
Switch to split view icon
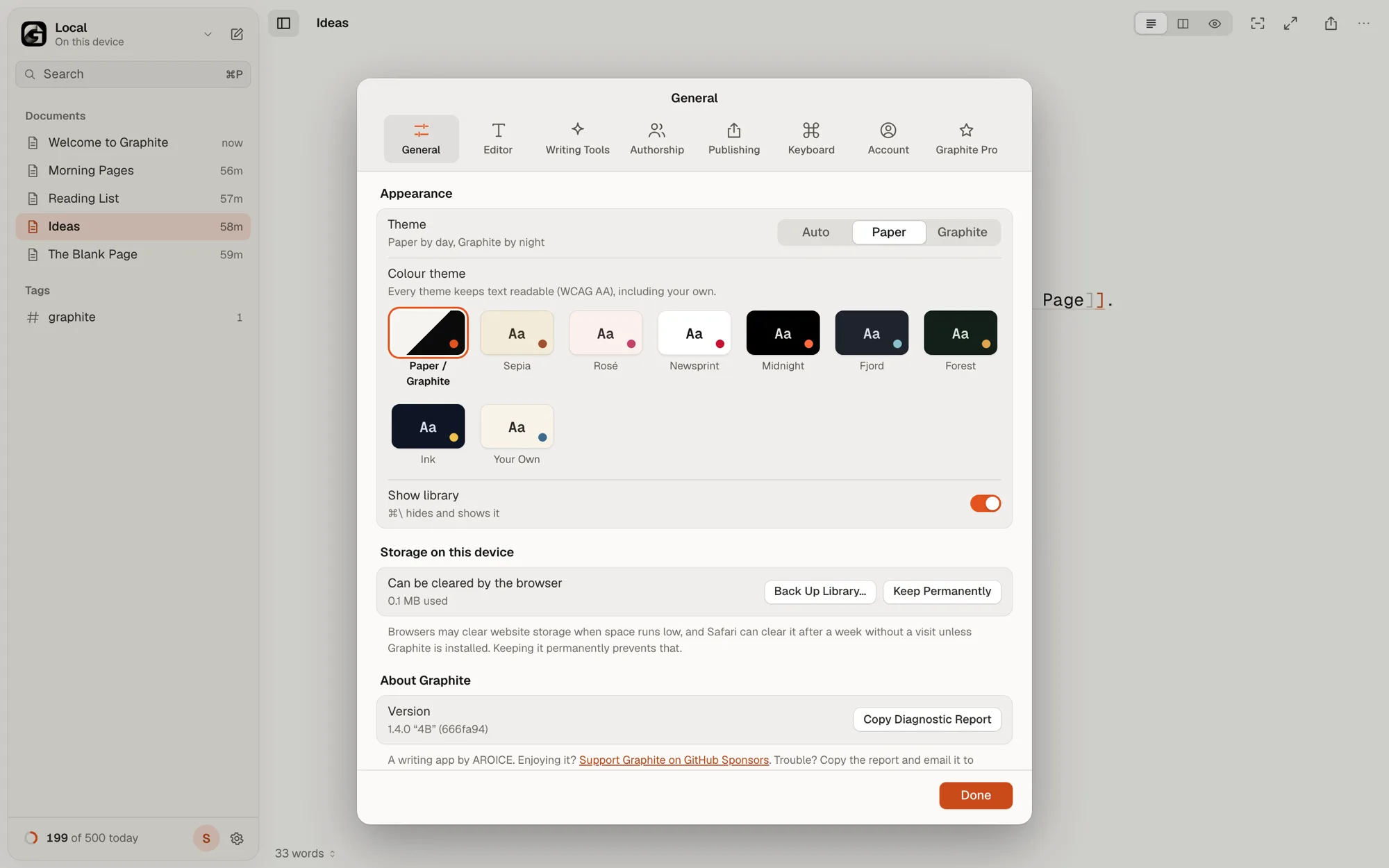[x=1183, y=24]
